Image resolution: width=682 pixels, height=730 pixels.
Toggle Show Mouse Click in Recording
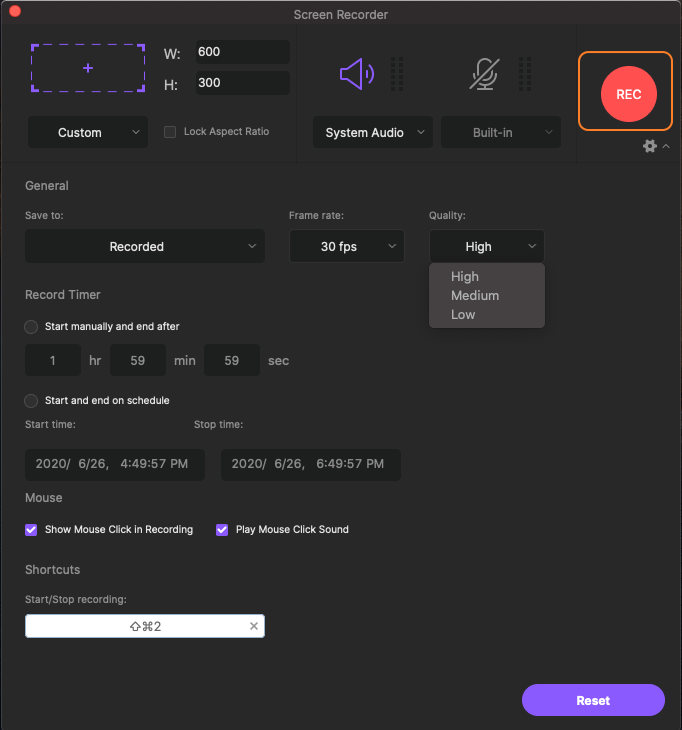click(31, 529)
